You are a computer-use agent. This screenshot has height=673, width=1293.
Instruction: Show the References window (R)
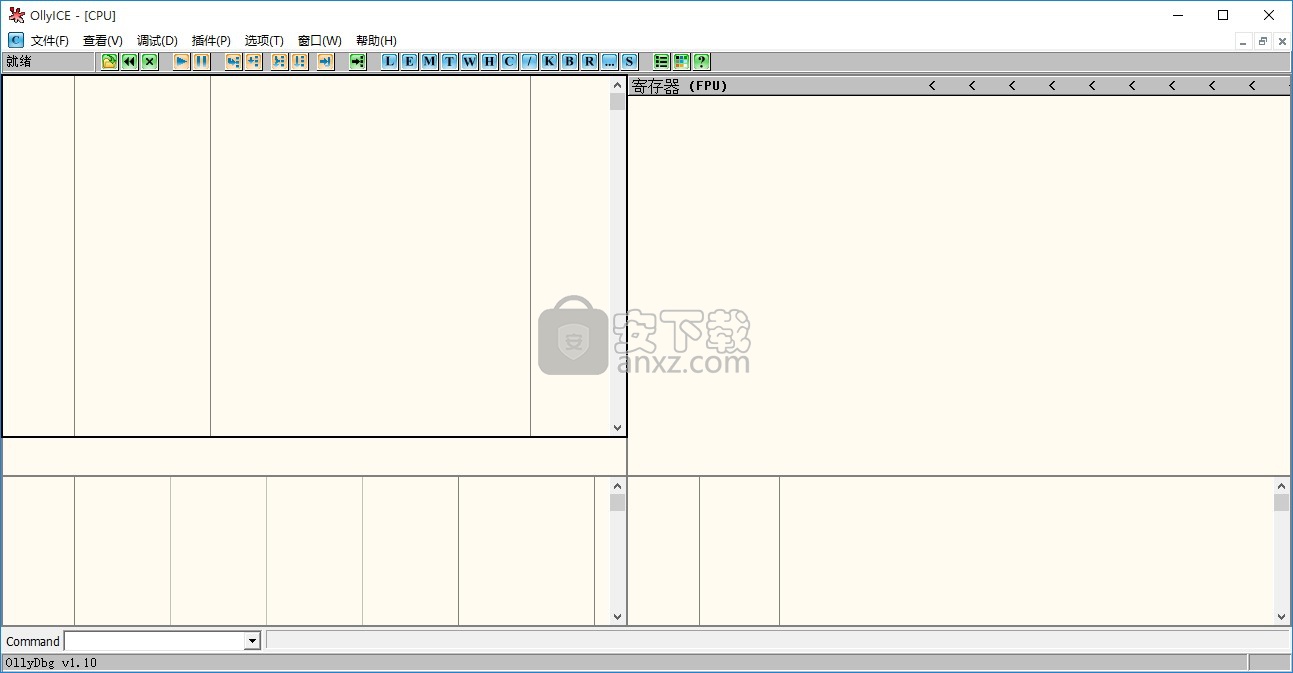coord(590,62)
